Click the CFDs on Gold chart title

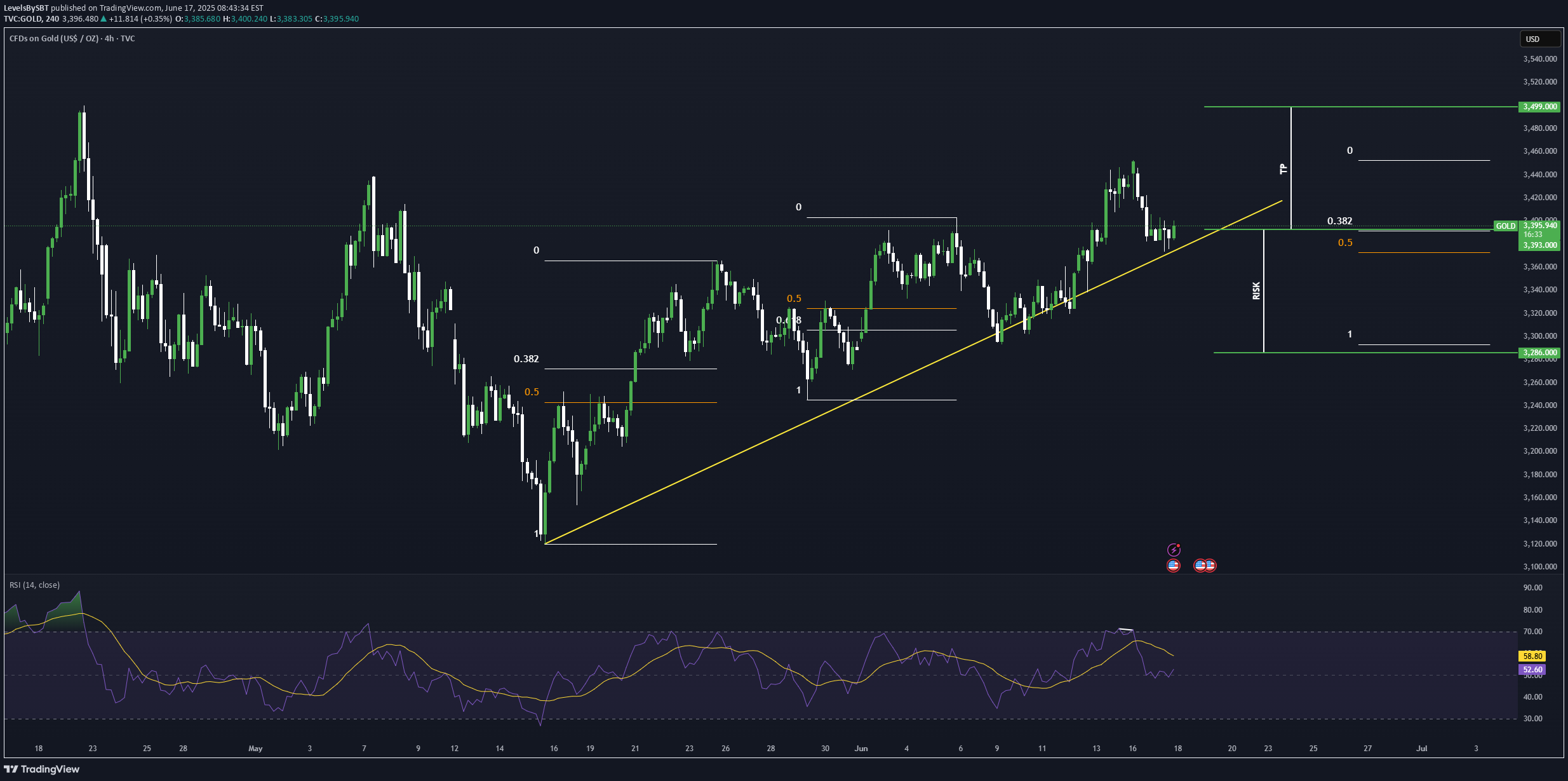[x=72, y=39]
